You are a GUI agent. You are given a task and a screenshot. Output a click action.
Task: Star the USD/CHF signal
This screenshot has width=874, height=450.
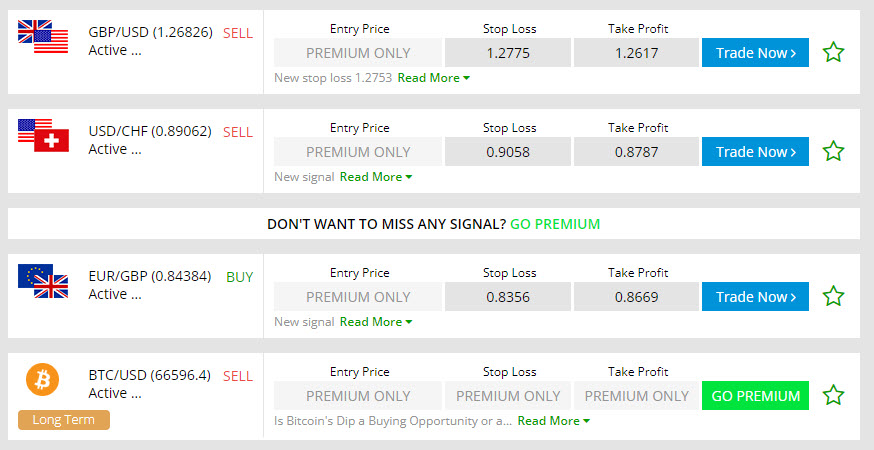pos(833,152)
